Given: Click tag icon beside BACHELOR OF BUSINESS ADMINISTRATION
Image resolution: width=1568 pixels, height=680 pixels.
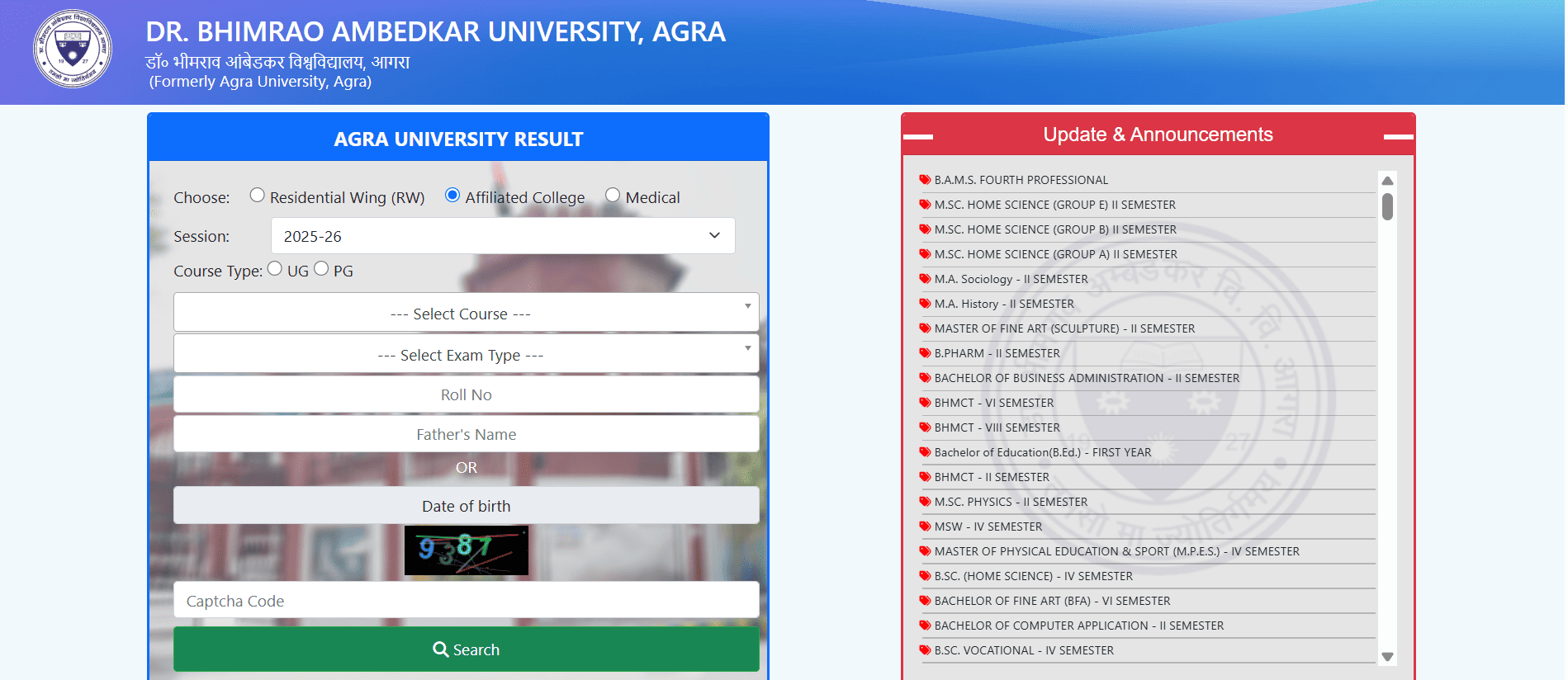Looking at the screenshot, I should coord(925,378).
